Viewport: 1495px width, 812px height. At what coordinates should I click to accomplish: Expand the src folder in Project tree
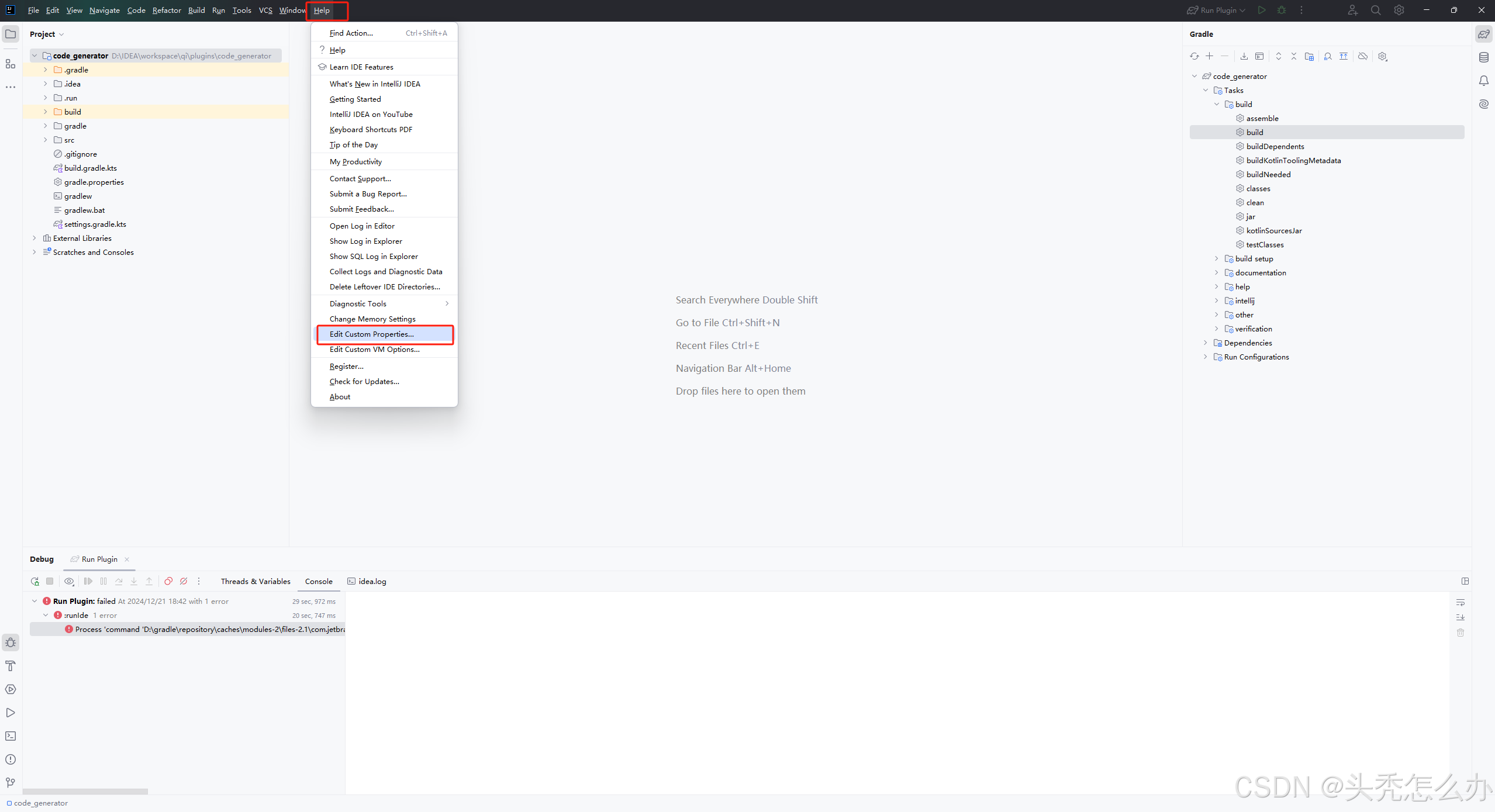(x=45, y=140)
